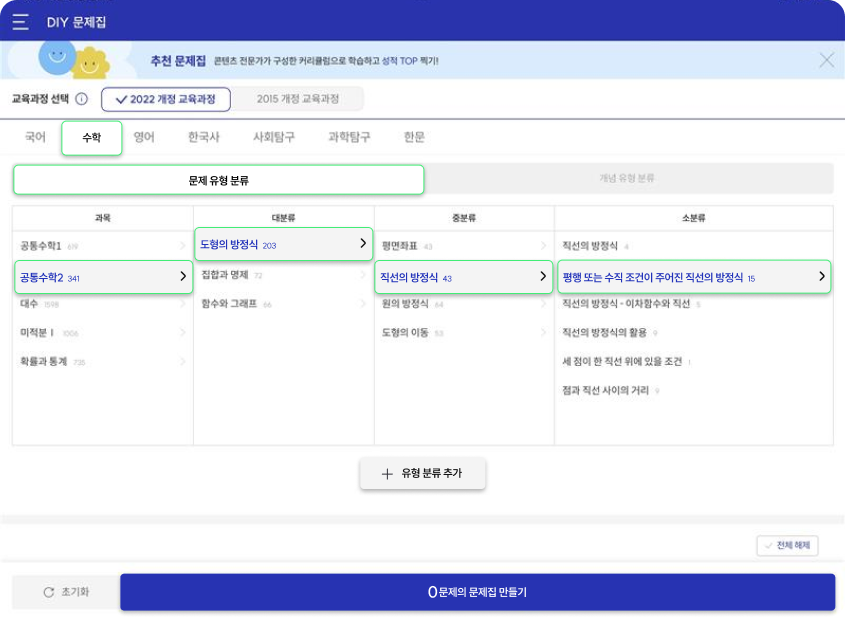The width and height of the screenshot is (845, 618).
Task: Choose 미적분 I from subject list
Action: 102,333
